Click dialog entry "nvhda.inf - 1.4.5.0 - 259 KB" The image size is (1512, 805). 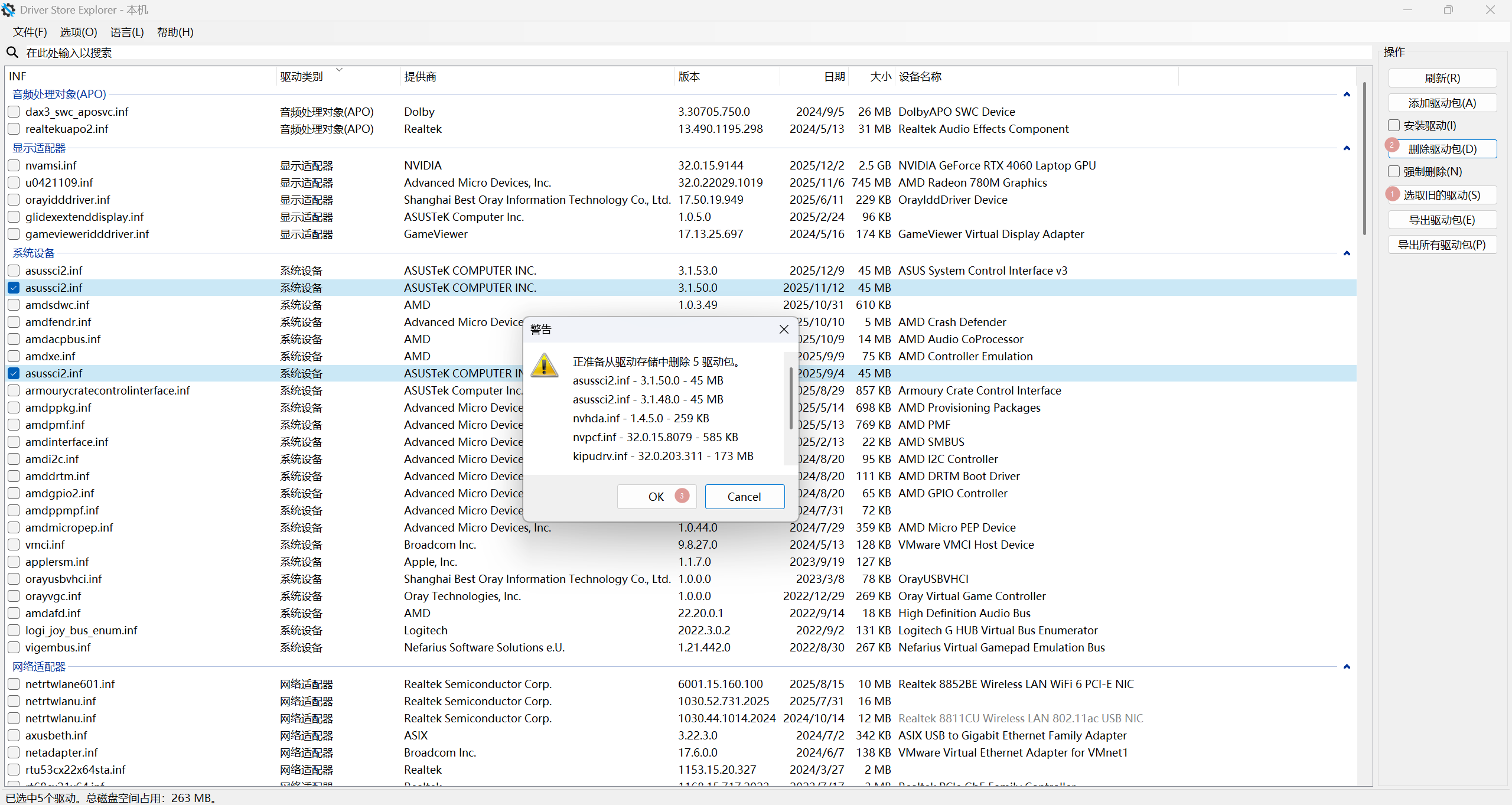[641, 418]
